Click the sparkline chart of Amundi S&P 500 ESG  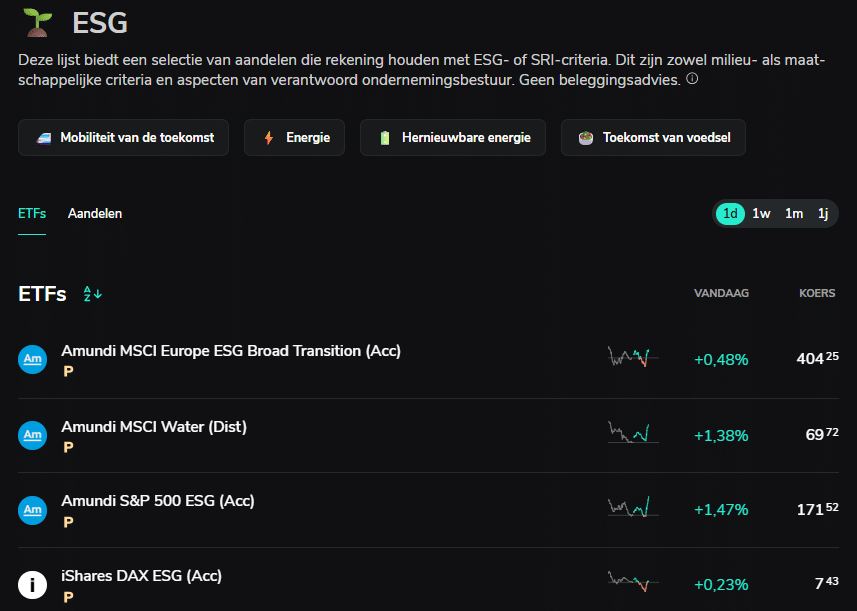coord(633,507)
